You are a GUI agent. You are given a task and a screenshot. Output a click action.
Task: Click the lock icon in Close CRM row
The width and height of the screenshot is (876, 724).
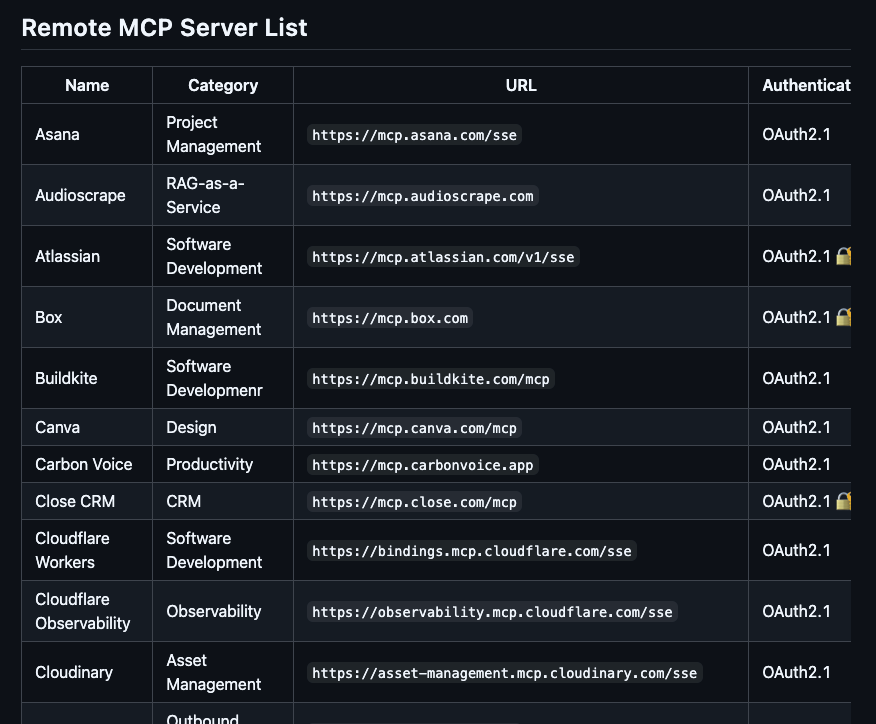tap(844, 501)
